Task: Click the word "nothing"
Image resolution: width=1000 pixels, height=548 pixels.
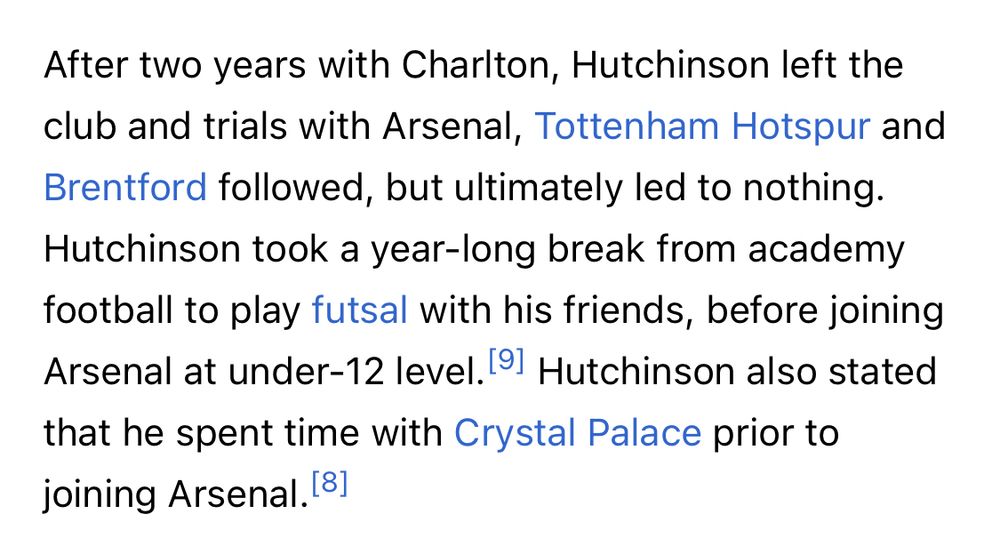Action: (813, 189)
